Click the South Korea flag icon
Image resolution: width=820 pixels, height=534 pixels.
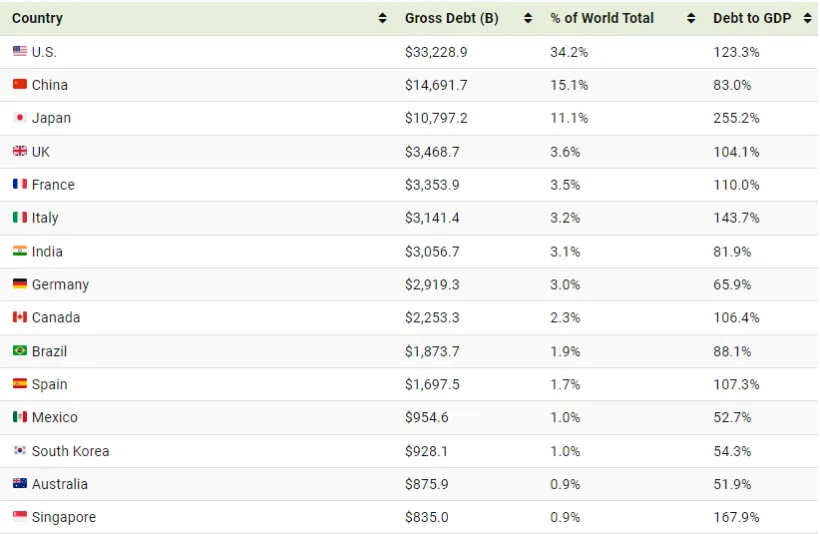(x=20, y=450)
